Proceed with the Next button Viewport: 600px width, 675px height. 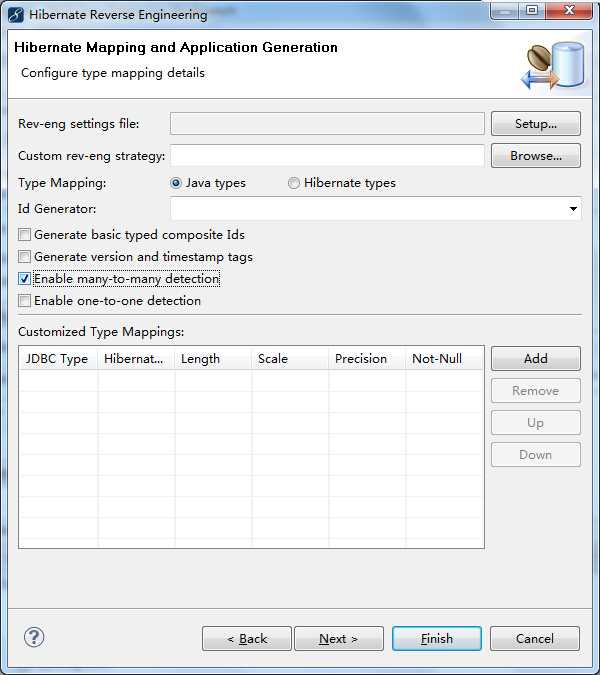339,638
